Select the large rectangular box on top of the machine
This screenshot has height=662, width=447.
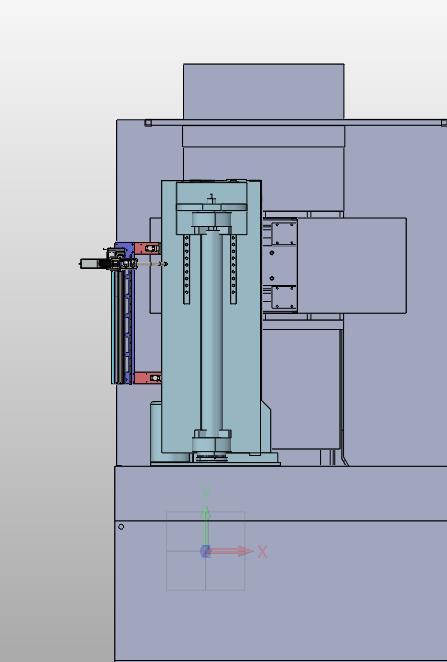click(264, 92)
